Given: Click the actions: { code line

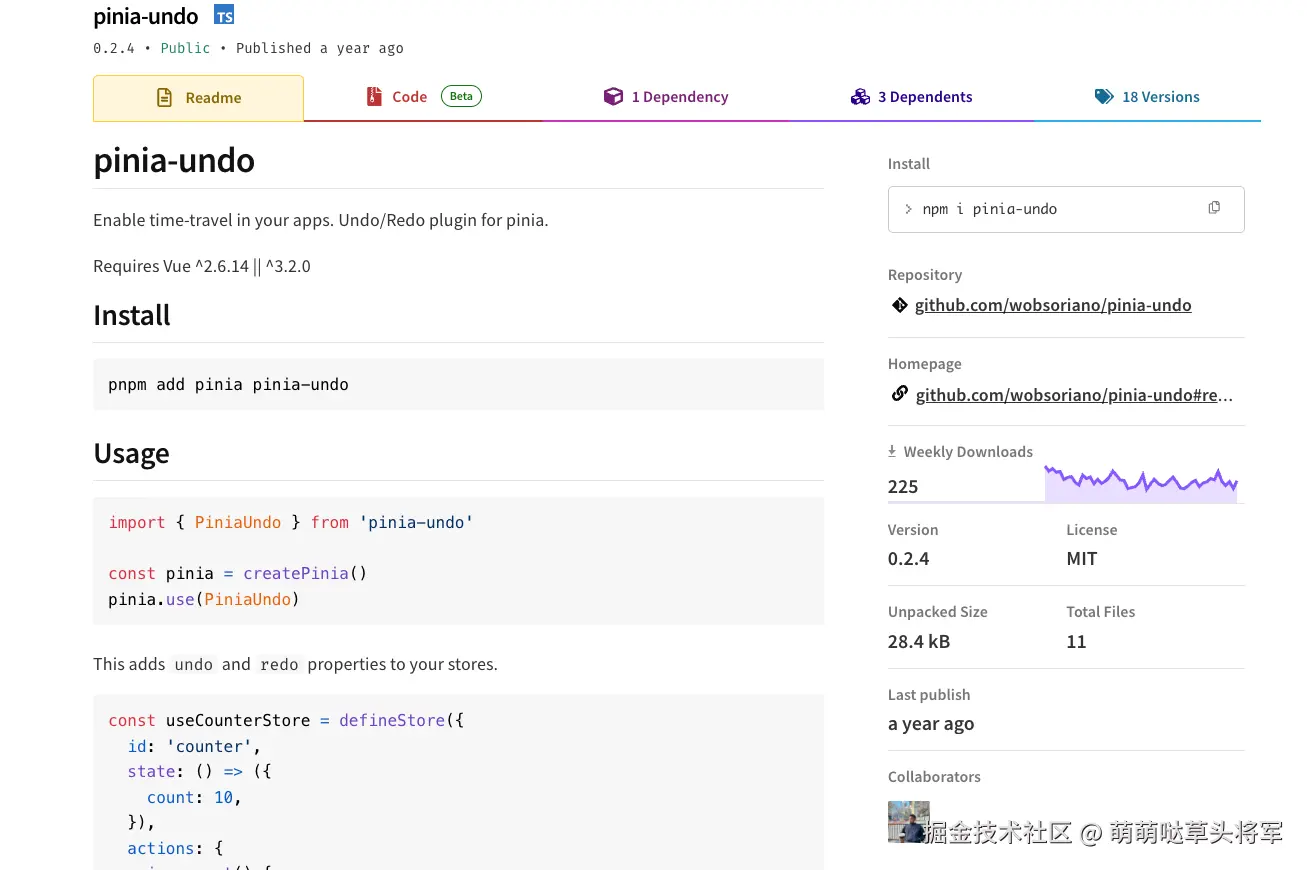Looking at the screenshot, I should coord(175,848).
